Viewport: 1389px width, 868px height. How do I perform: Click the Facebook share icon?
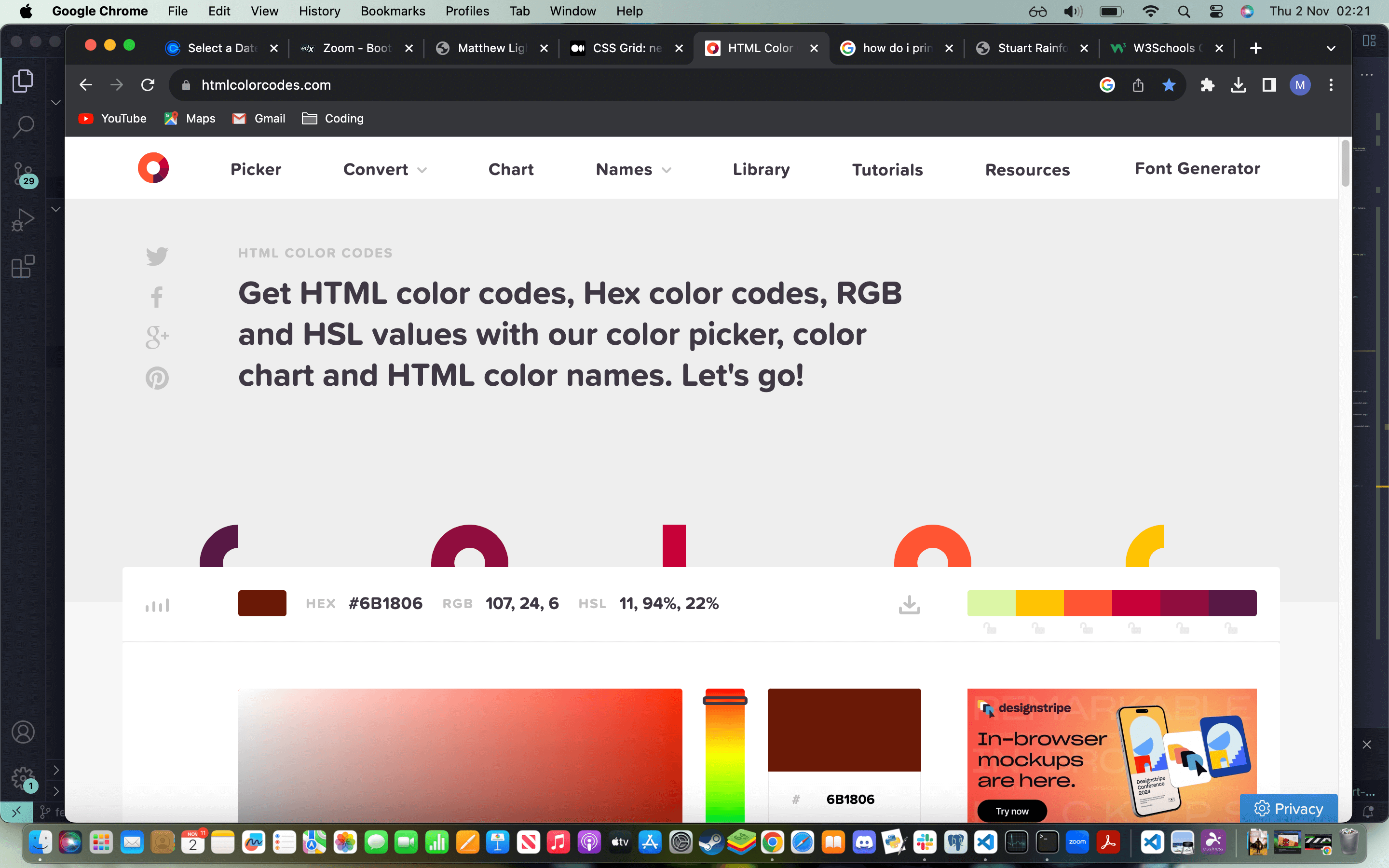tap(157, 297)
